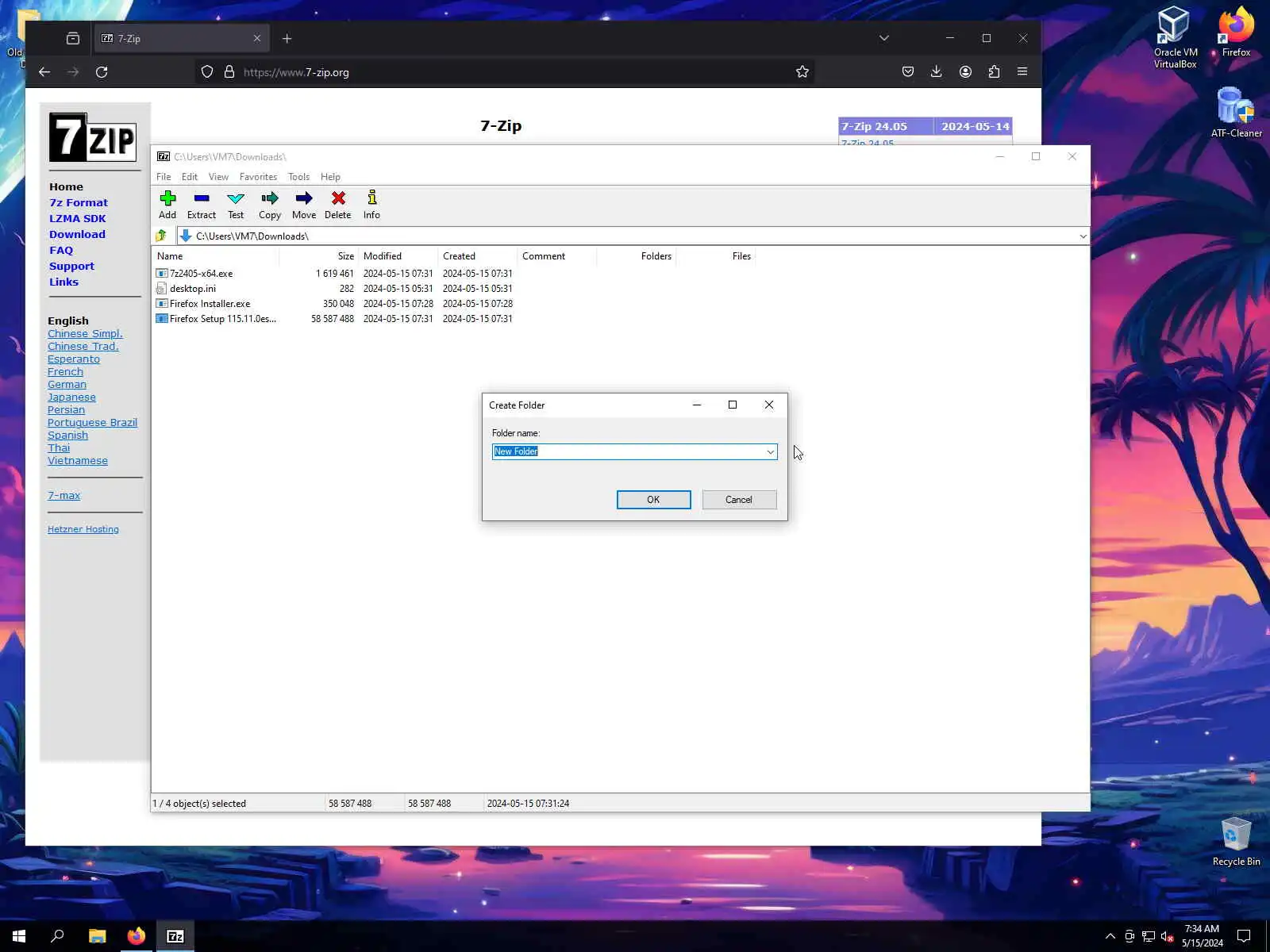
Task: Open the ATF-Cleaner desktop icon
Action: (1236, 112)
